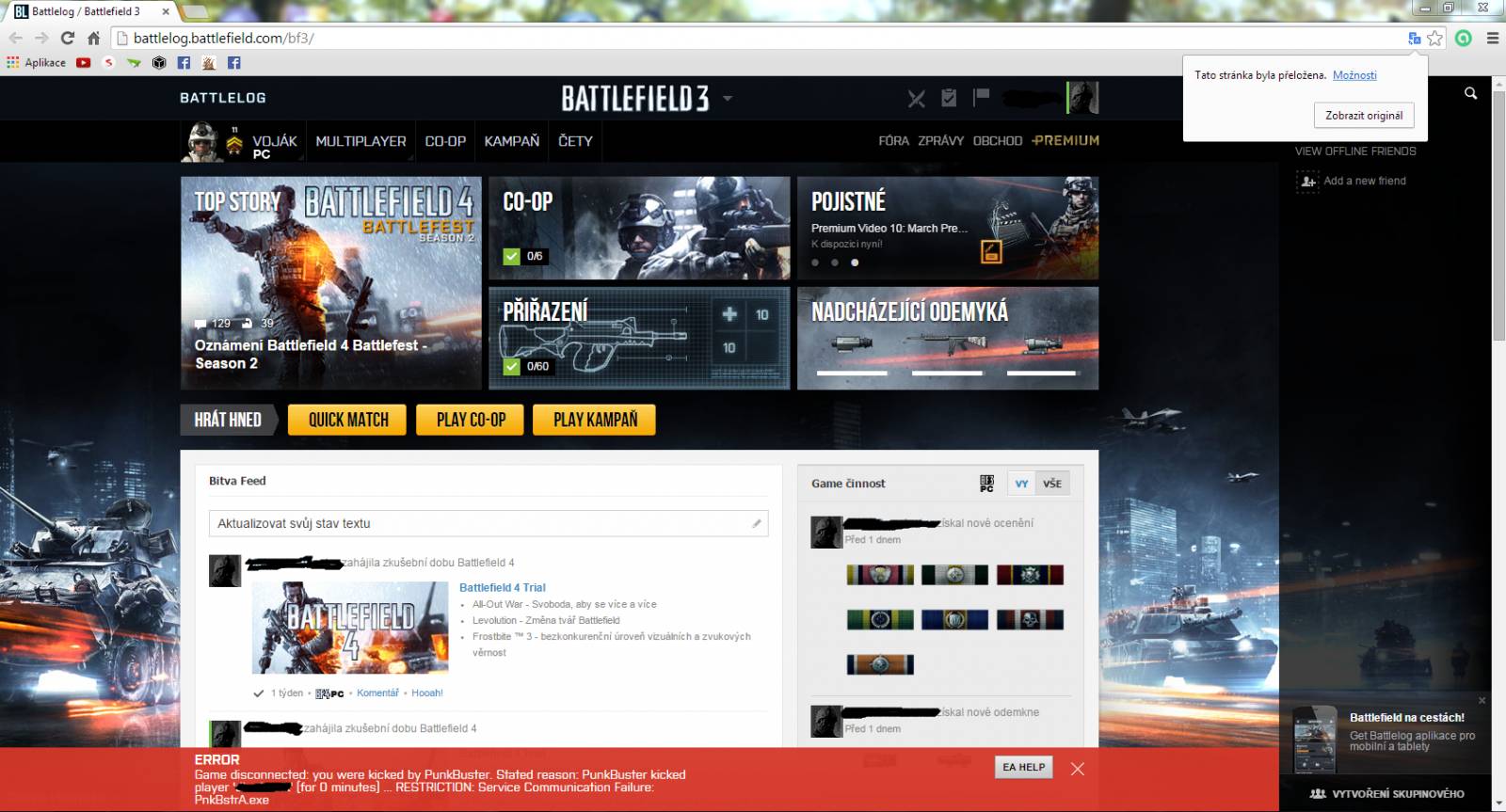1506x812 pixels.
Task: Open the skull ribbon award in second row
Action: 1030,619
